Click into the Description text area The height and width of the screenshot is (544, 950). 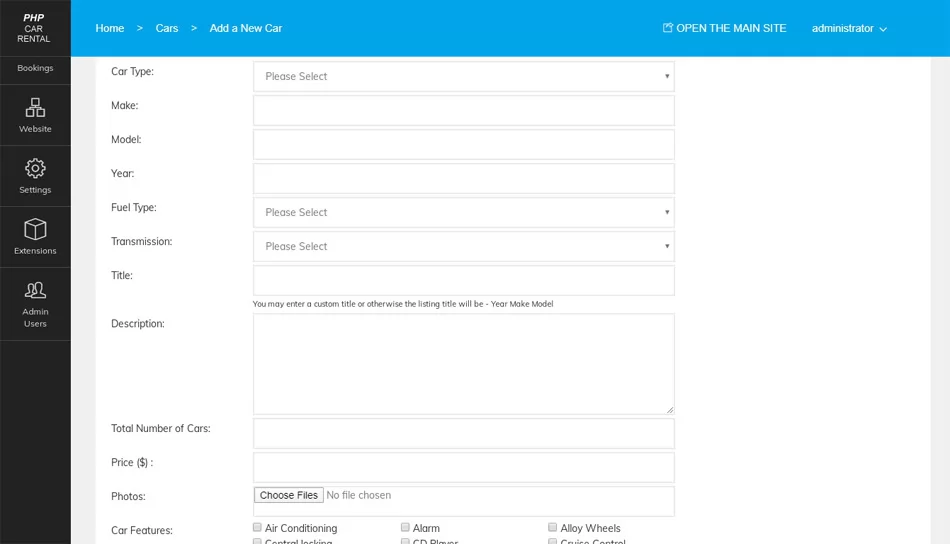point(463,363)
